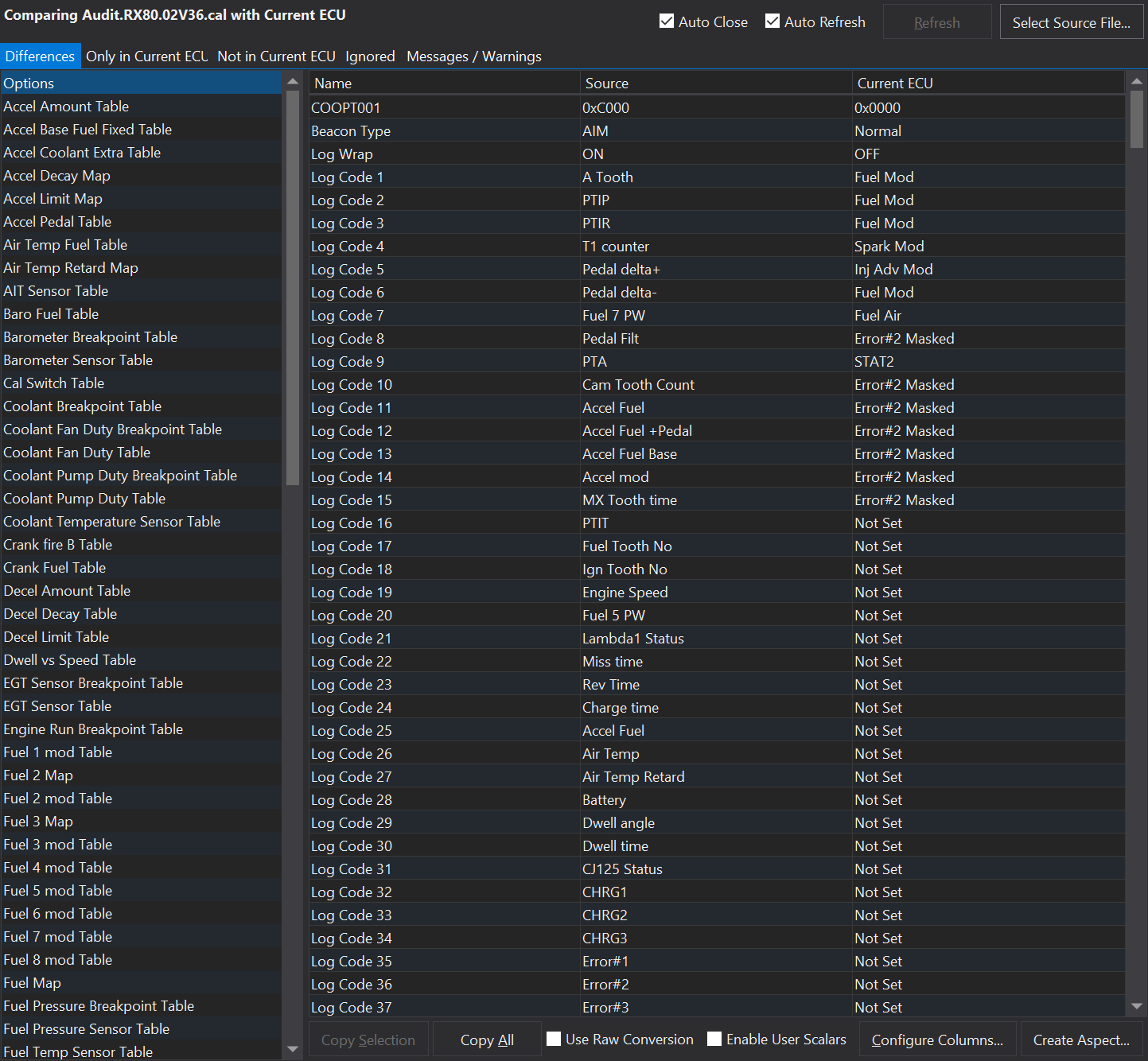
Task: Click down arrow of right table scrollbar
Action: [x=1136, y=1006]
